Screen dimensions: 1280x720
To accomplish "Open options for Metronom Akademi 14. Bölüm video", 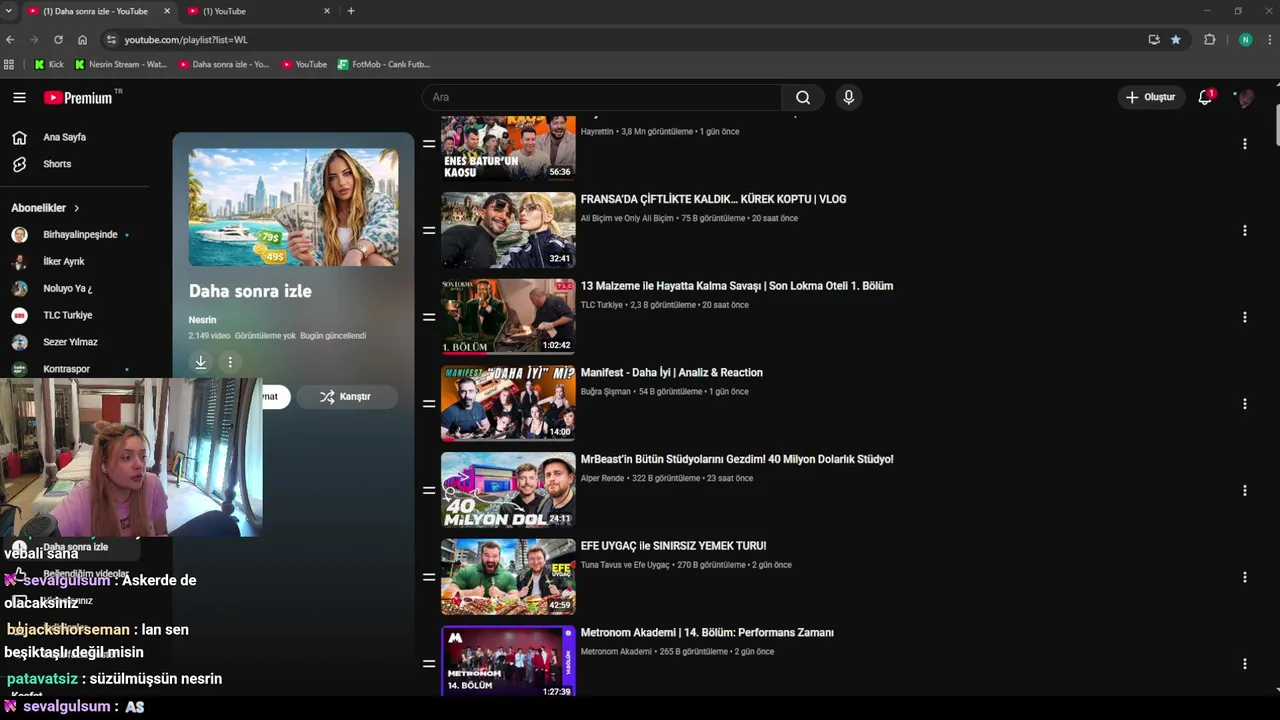I will click(x=1244, y=664).
